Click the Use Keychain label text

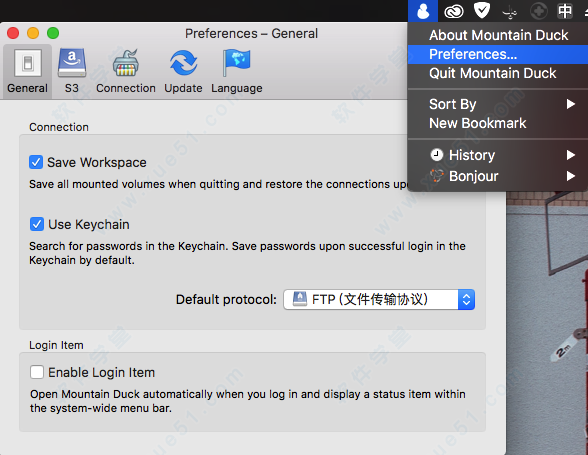tap(89, 224)
